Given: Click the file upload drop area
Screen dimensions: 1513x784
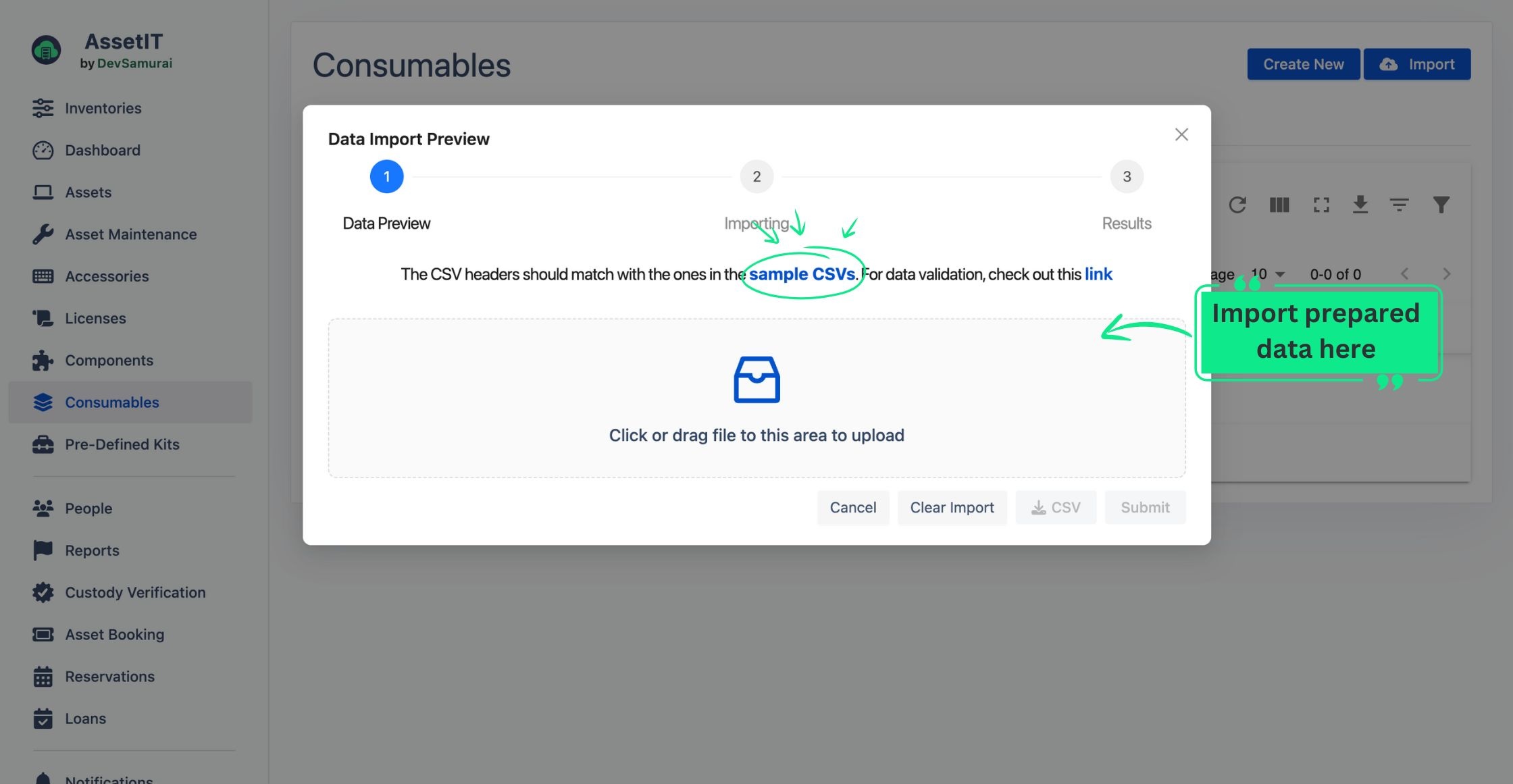Looking at the screenshot, I should [756, 398].
